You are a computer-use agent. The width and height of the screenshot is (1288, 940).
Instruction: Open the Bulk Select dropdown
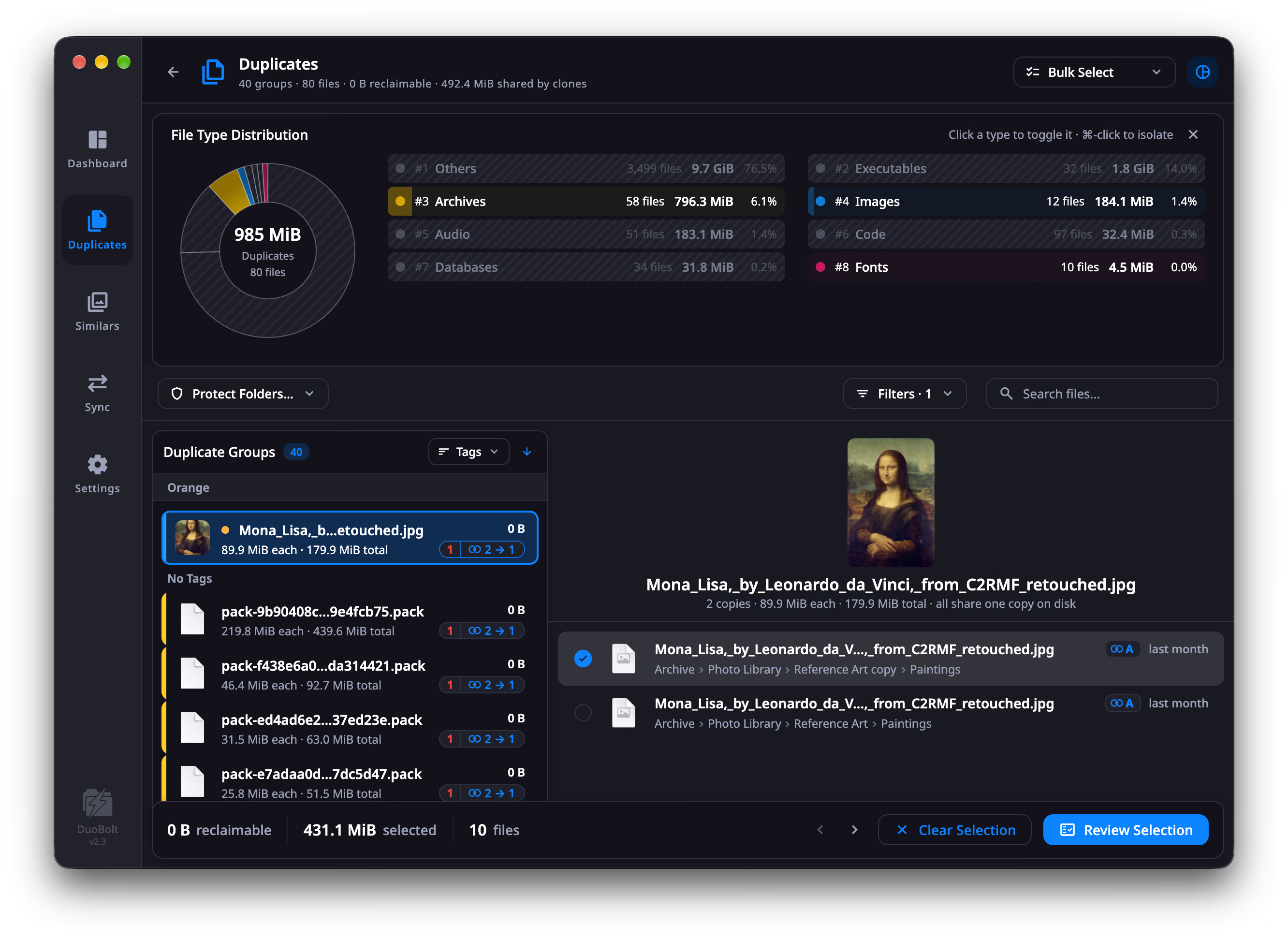[x=1094, y=72]
